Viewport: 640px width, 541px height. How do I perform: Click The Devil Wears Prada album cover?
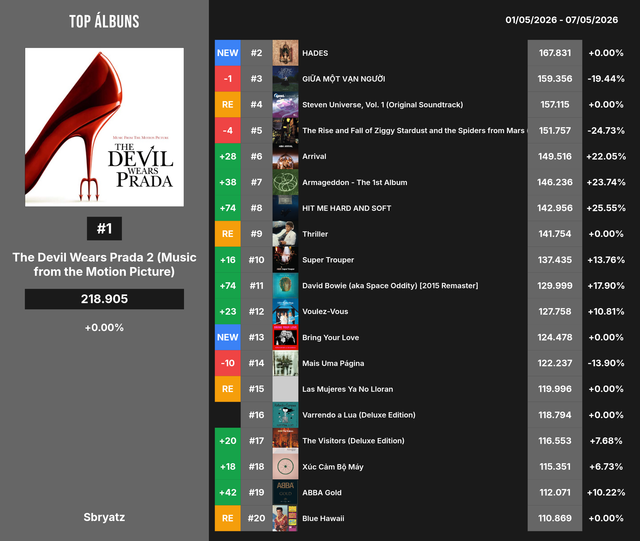tap(104, 127)
